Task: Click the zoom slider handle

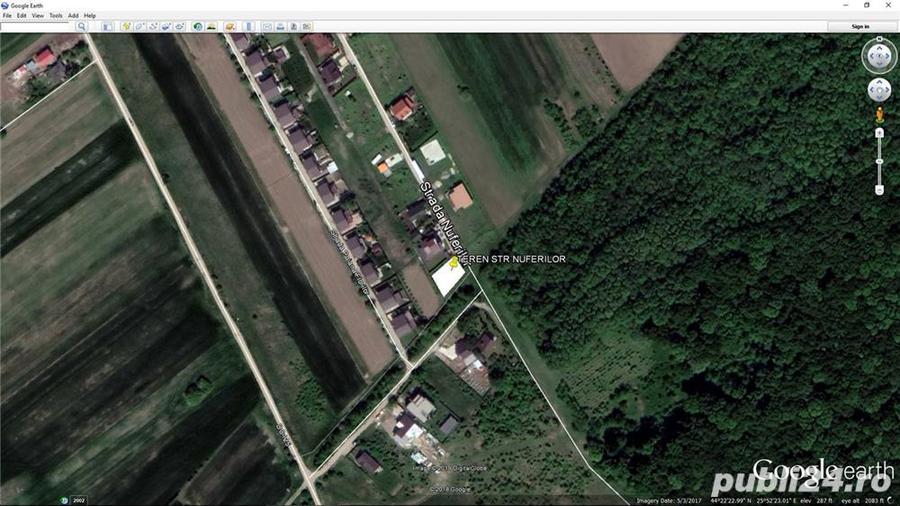Action: pos(879,162)
